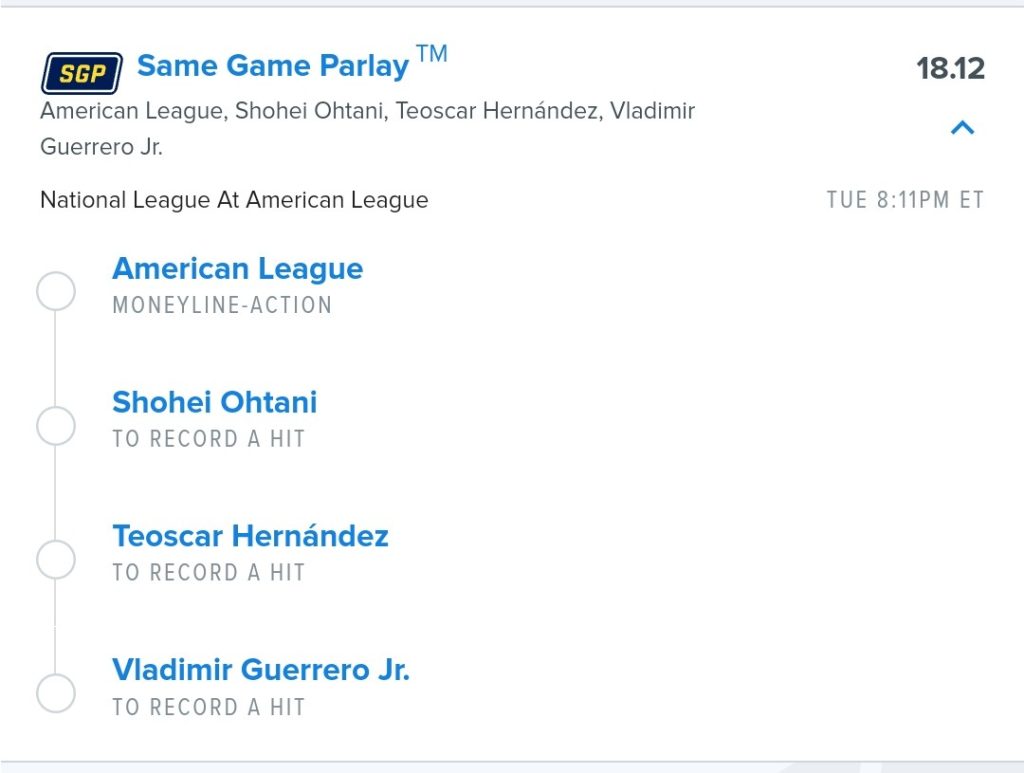The width and height of the screenshot is (1024, 773).
Task: Open Vladimir Guerrero Jr. player link
Action: tap(261, 670)
